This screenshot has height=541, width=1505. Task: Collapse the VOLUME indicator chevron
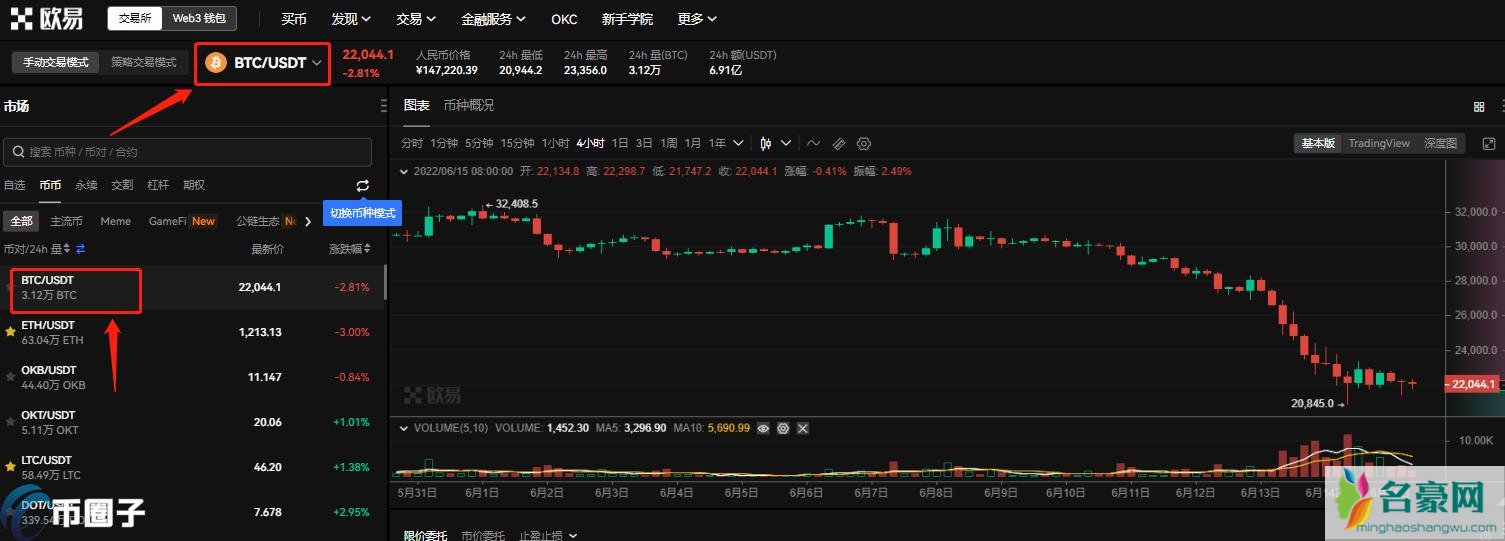tap(404, 428)
